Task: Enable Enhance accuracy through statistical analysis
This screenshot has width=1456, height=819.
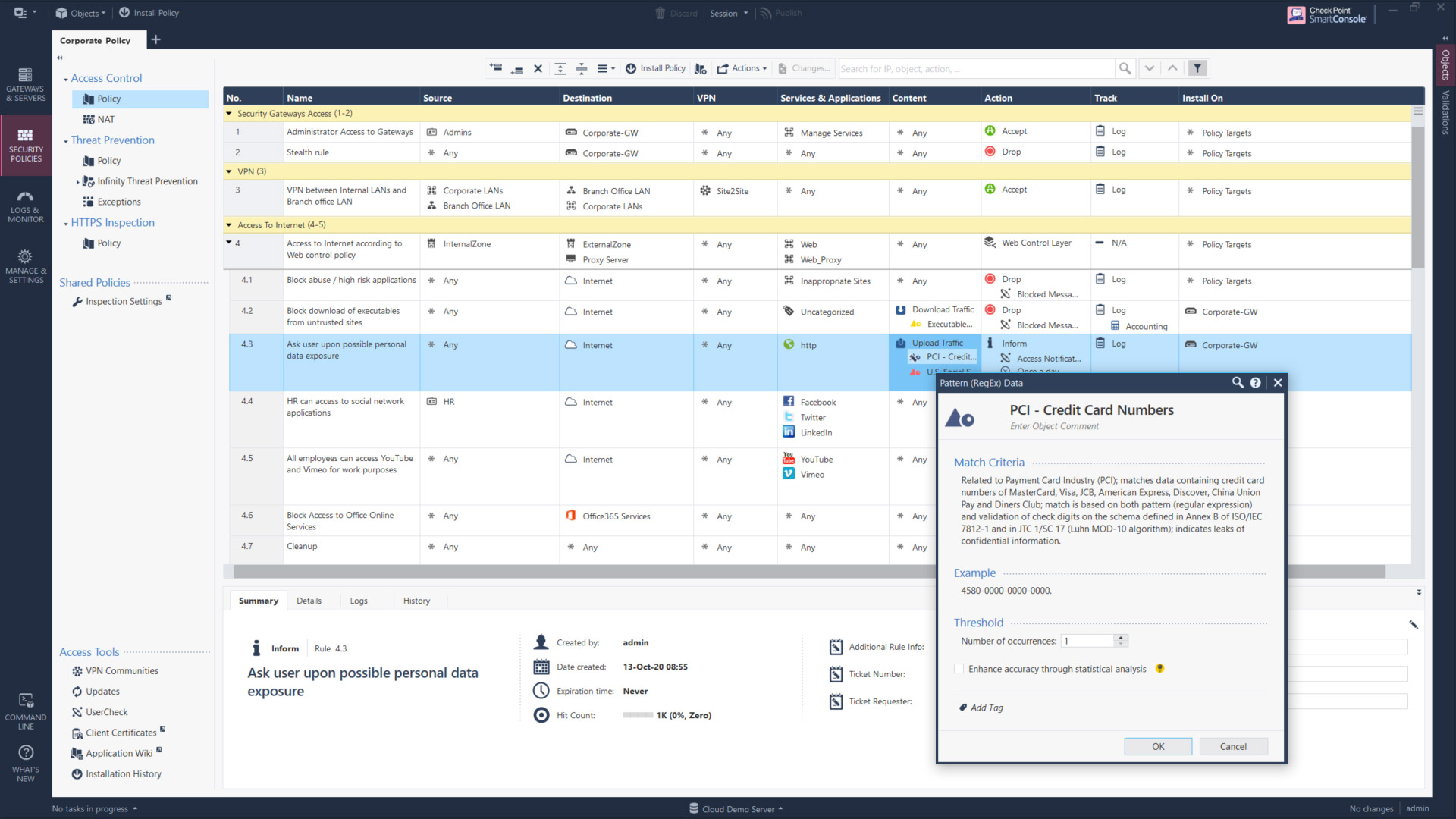Action: [959, 669]
